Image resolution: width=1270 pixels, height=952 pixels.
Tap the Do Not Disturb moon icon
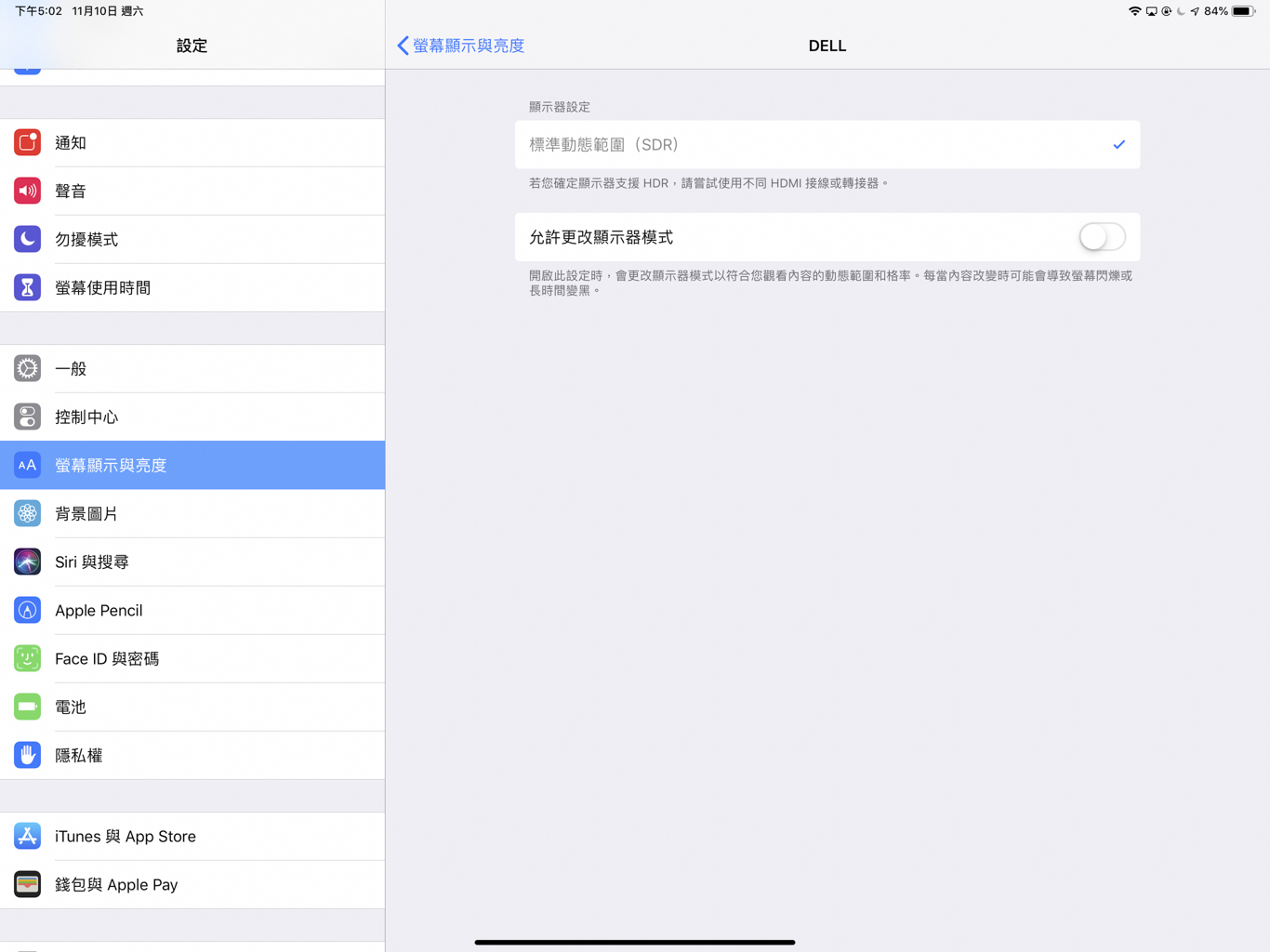(x=27, y=239)
